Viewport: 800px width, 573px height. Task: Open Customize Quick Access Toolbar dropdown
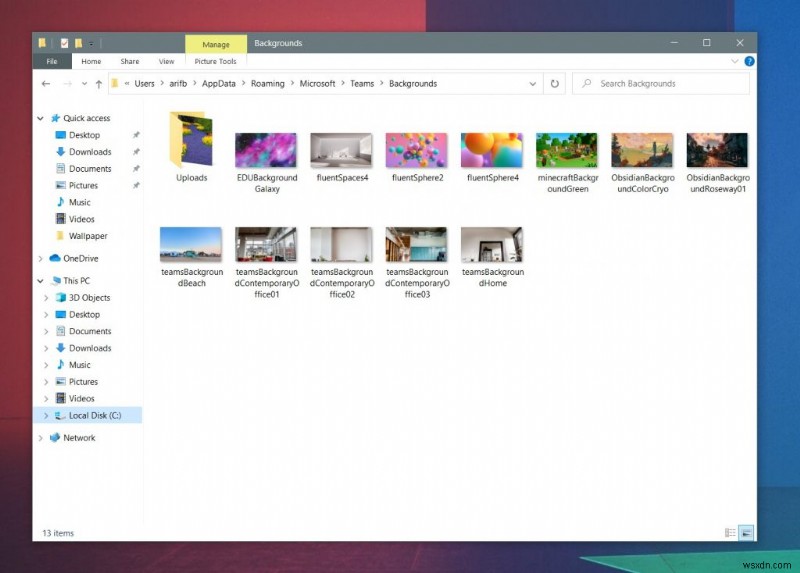coord(91,44)
